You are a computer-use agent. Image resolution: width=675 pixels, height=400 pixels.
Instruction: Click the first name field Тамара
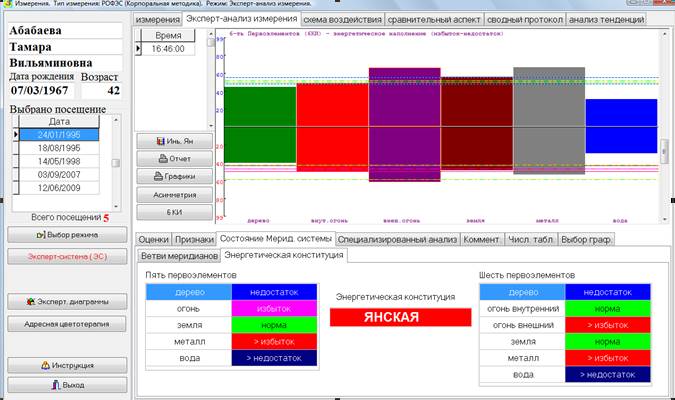click(65, 47)
